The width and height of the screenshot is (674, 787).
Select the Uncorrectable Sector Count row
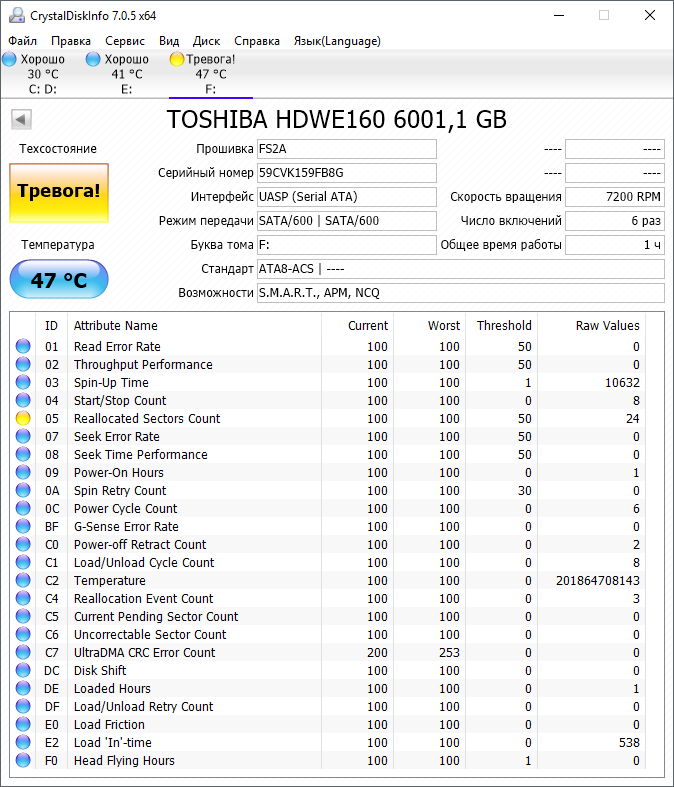(328, 634)
